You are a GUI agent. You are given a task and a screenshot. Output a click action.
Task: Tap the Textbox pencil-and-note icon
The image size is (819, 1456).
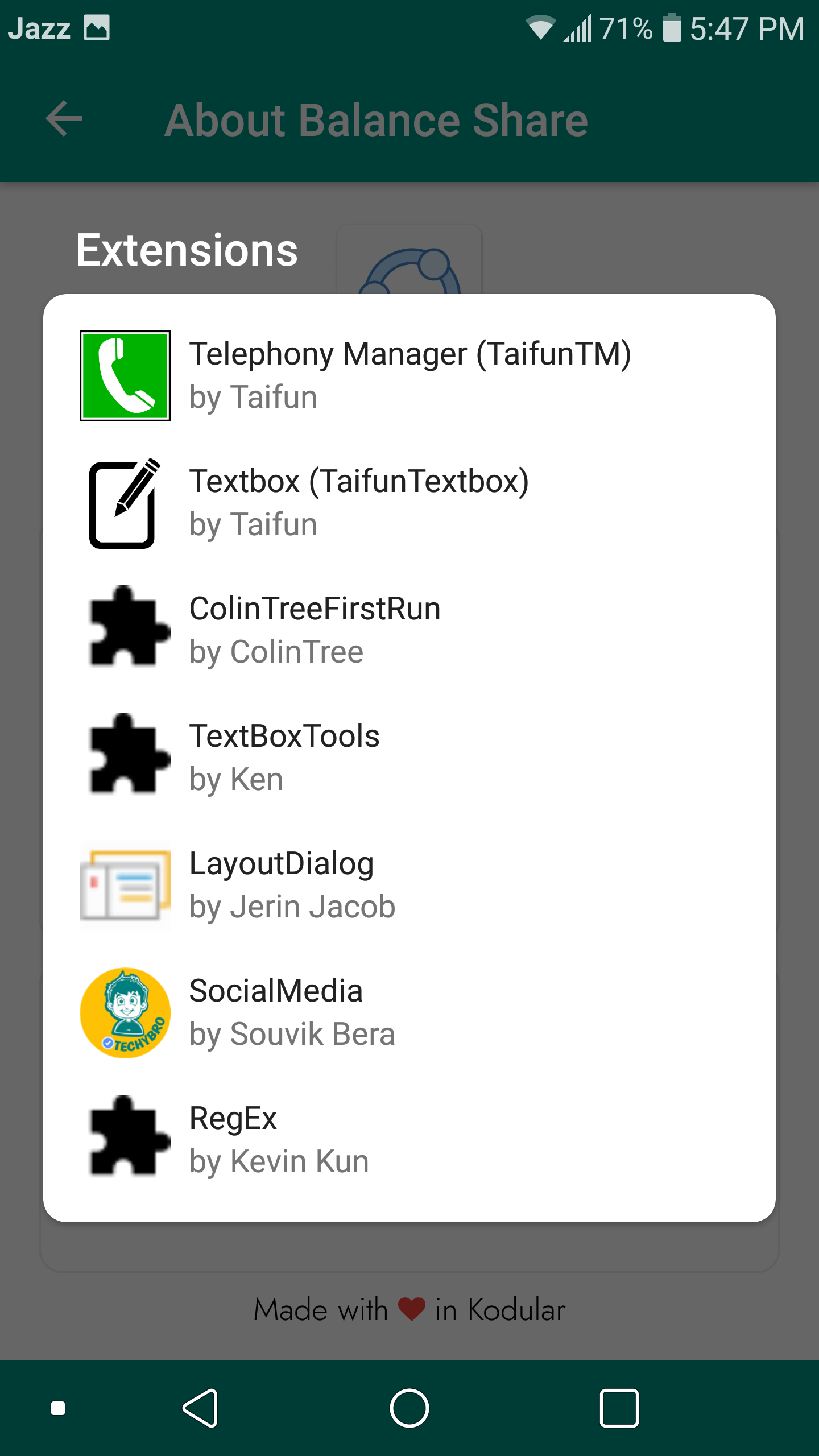(x=125, y=503)
